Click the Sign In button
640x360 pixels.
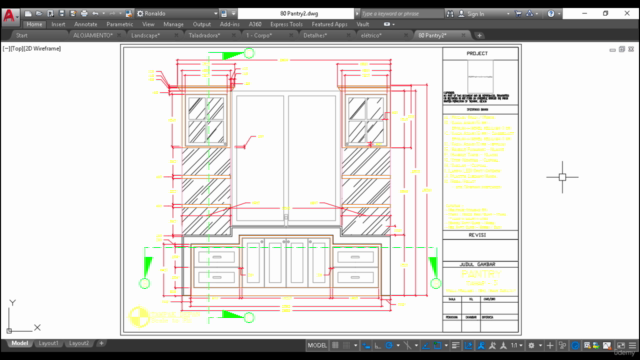pyautogui.click(x=471, y=13)
